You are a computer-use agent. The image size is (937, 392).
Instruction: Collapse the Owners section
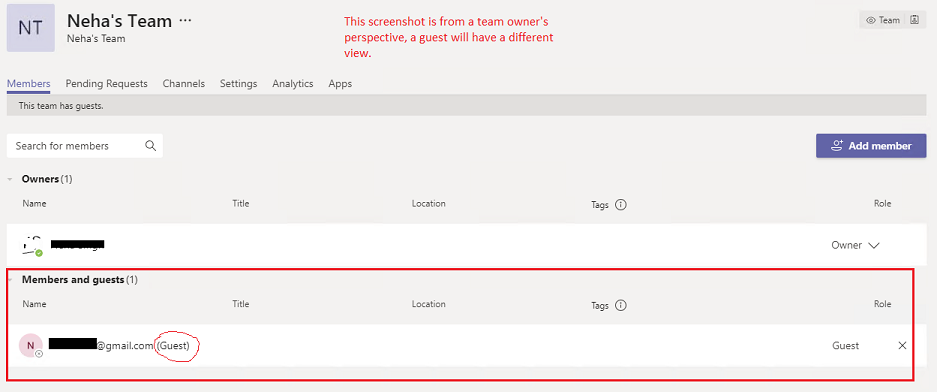(10, 179)
